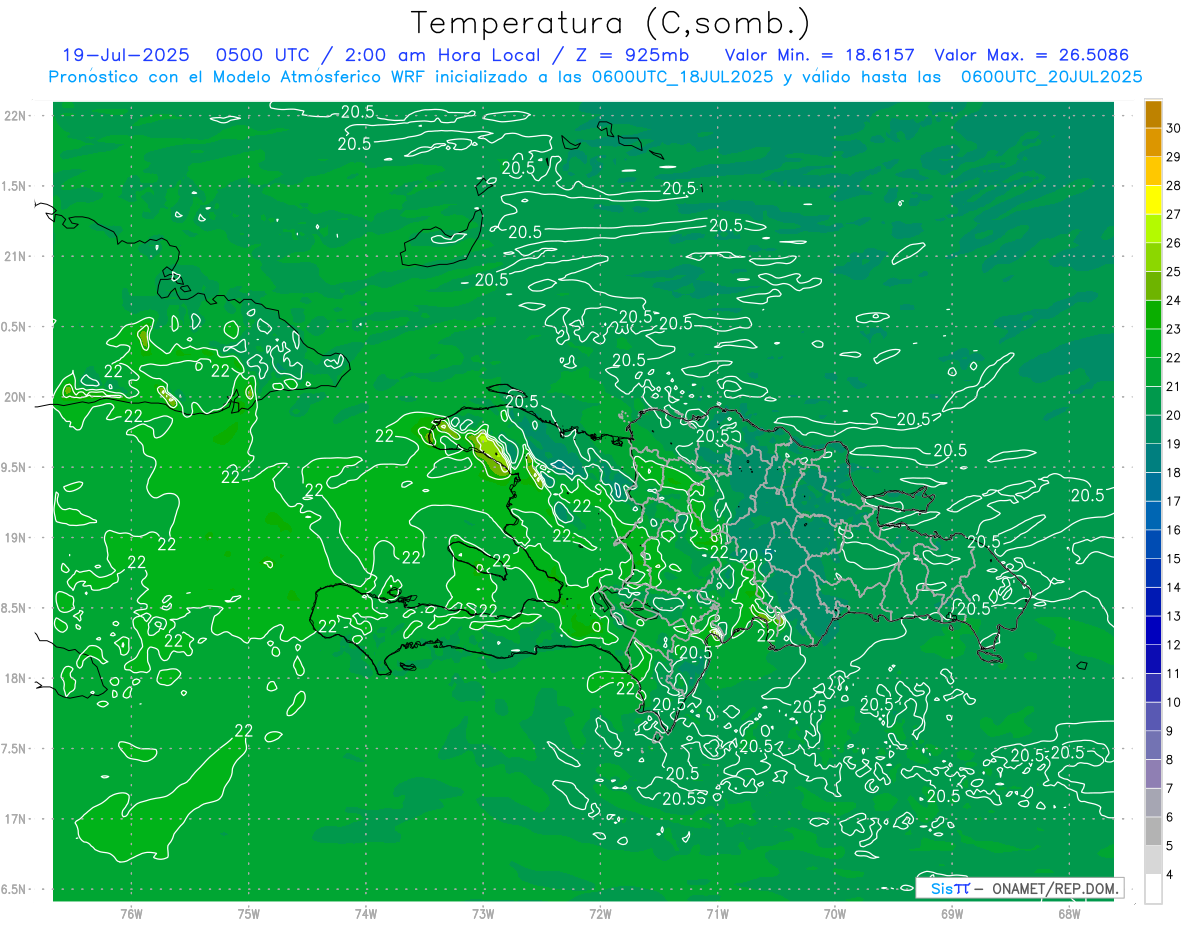The height and width of the screenshot is (927, 1200).
Task: Click the "0600UTC_18JUL2025" initialization time
Action: [x=682, y=77]
